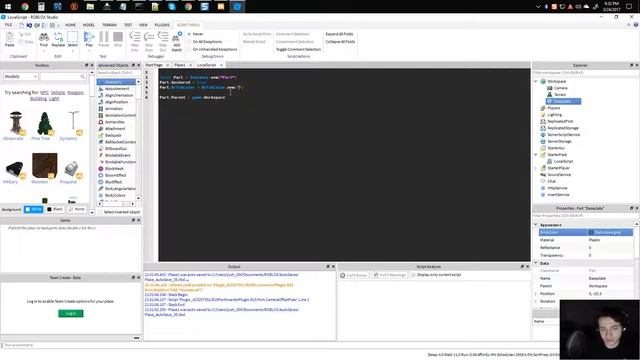Click the Terrain icon in Explorer
The image size is (640, 360).
549,94
